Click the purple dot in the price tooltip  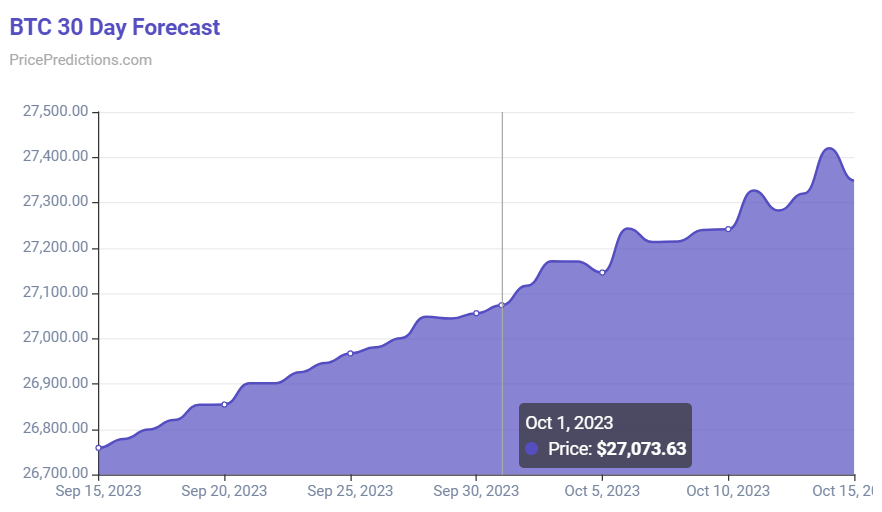[532, 449]
